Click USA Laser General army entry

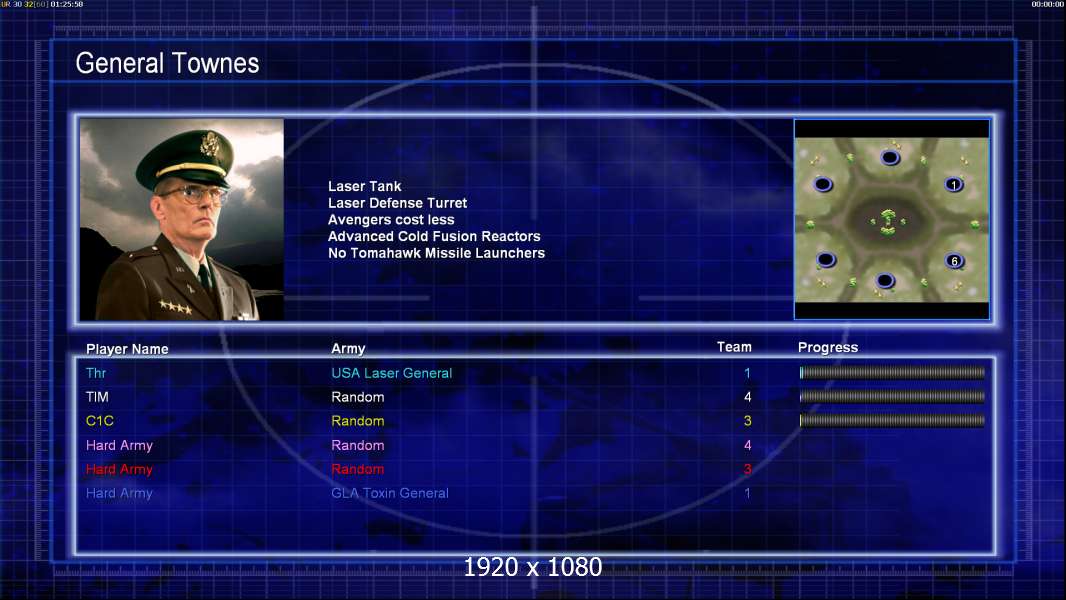392,373
